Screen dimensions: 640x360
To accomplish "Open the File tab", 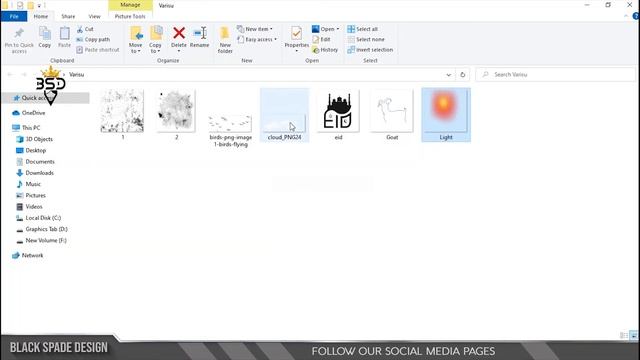I will 14,16.
